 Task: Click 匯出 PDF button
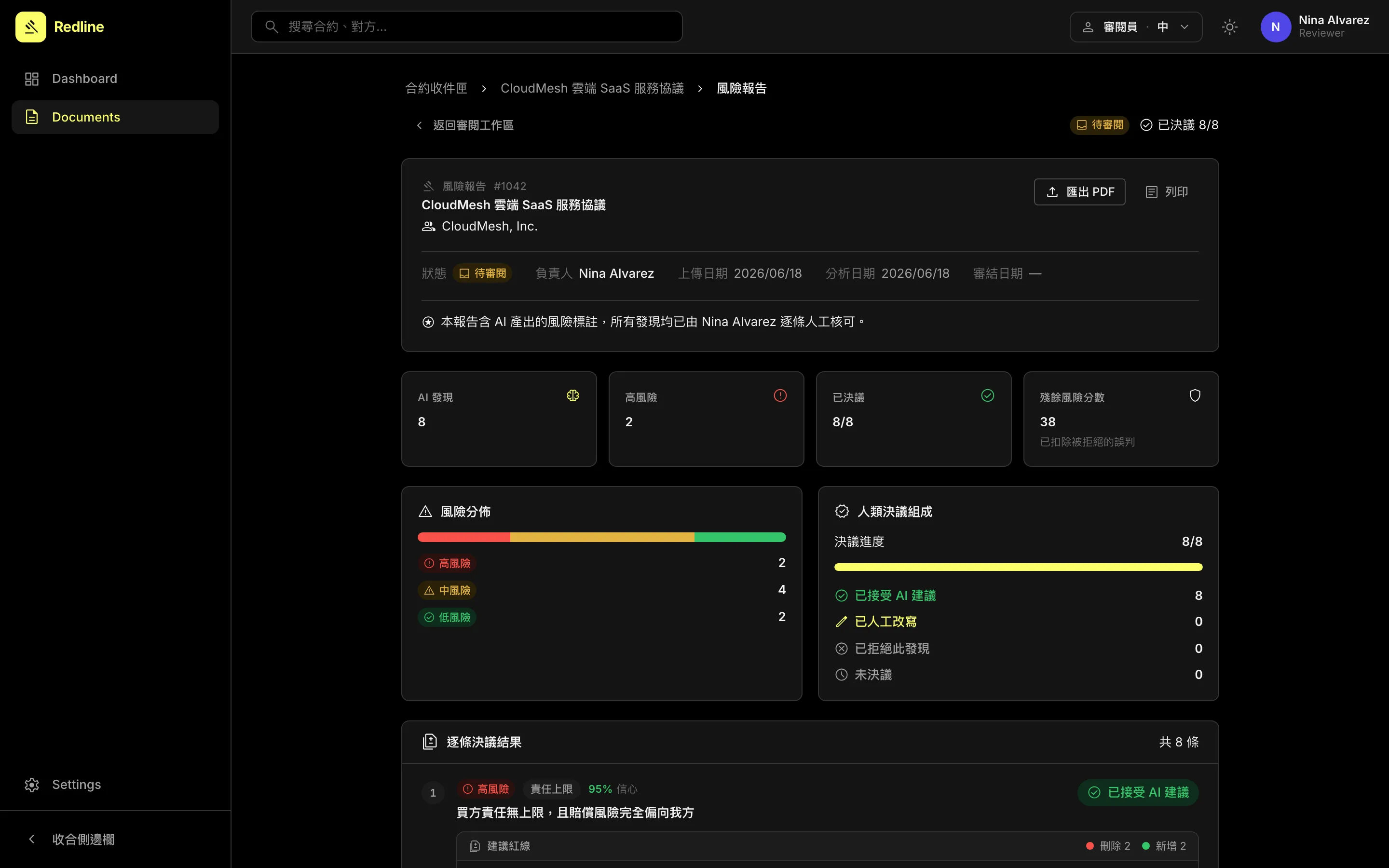click(x=1080, y=192)
